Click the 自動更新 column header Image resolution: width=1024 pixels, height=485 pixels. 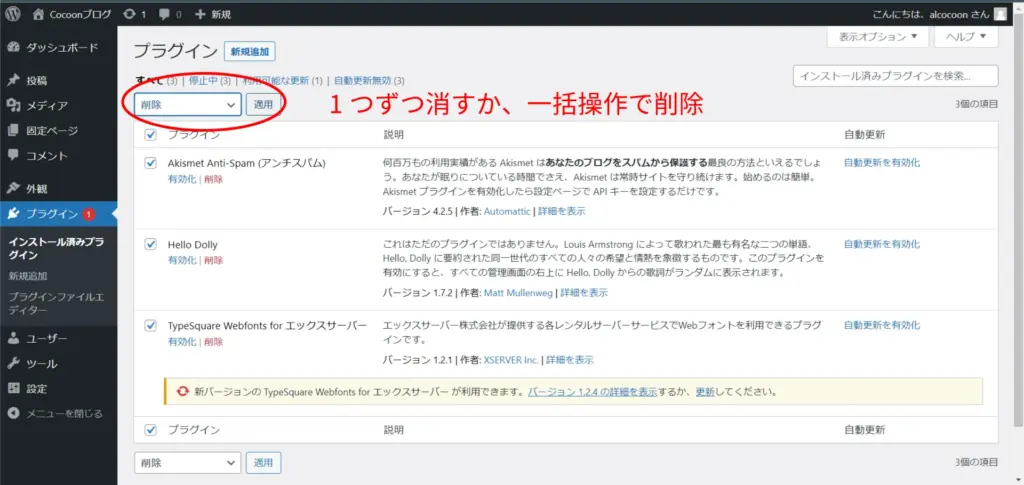point(864,135)
